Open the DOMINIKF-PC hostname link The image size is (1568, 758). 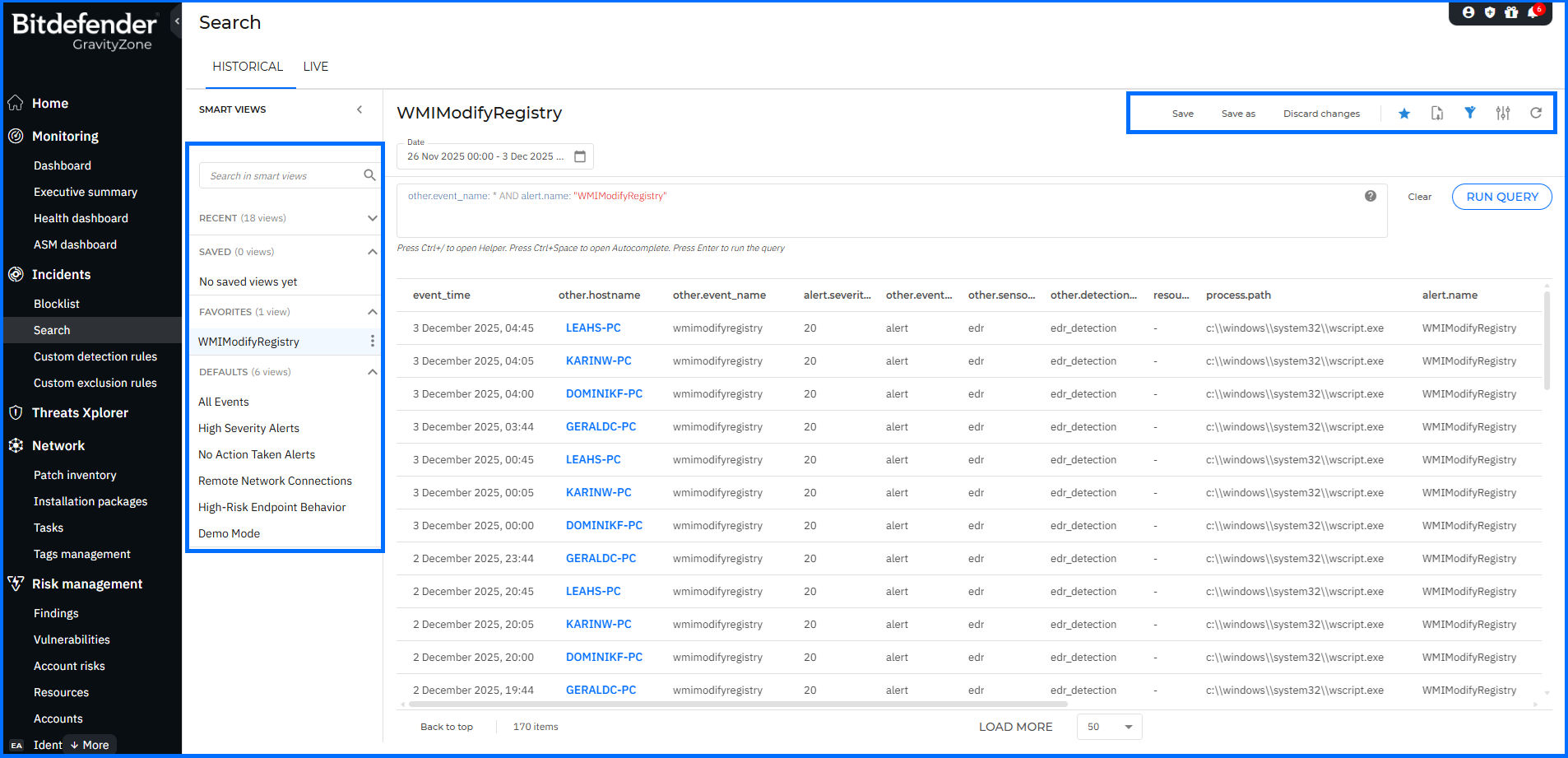coord(605,393)
